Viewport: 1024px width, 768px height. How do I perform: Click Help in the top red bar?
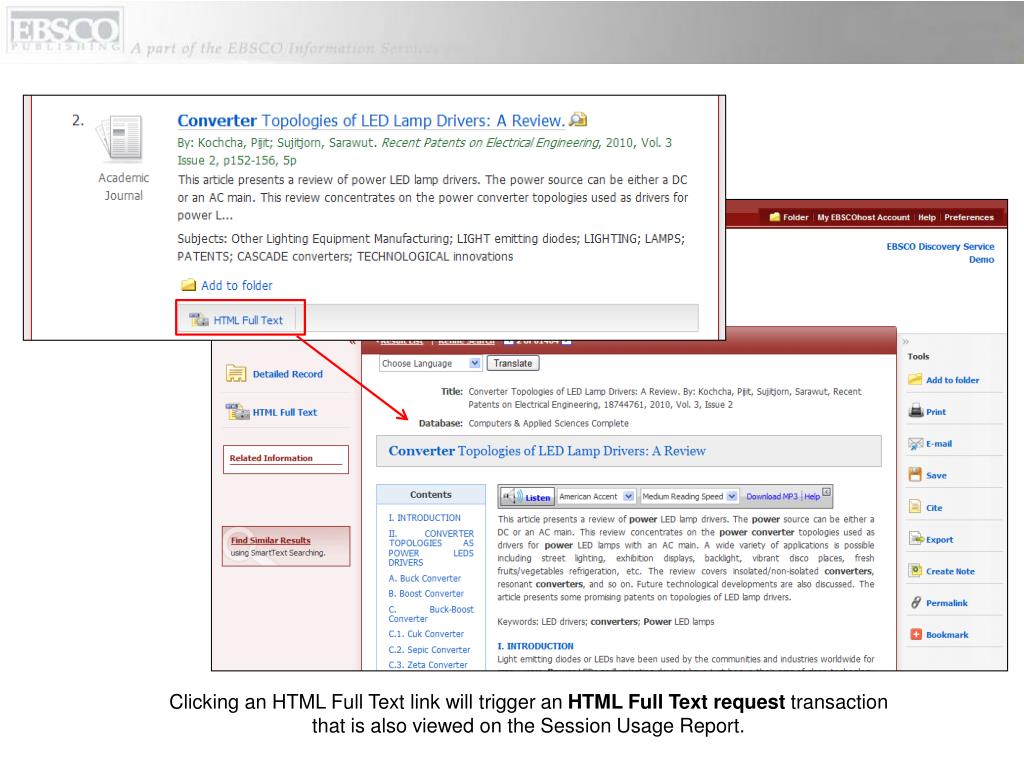click(x=927, y=217)
